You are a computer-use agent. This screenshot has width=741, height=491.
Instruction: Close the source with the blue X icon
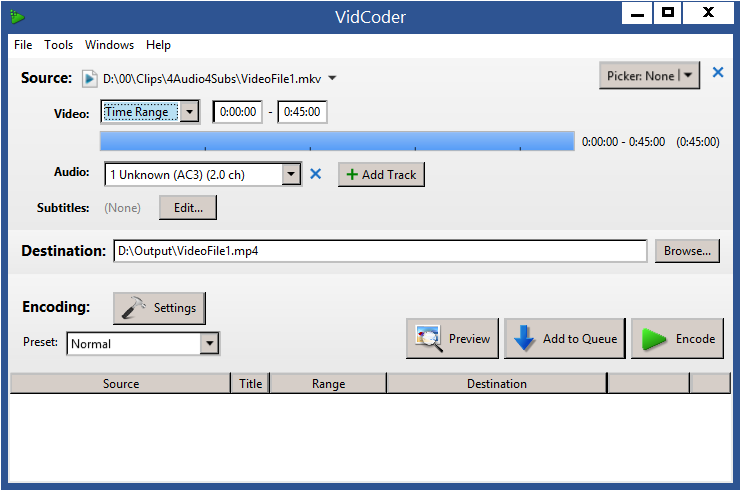(x=718, y=72)
